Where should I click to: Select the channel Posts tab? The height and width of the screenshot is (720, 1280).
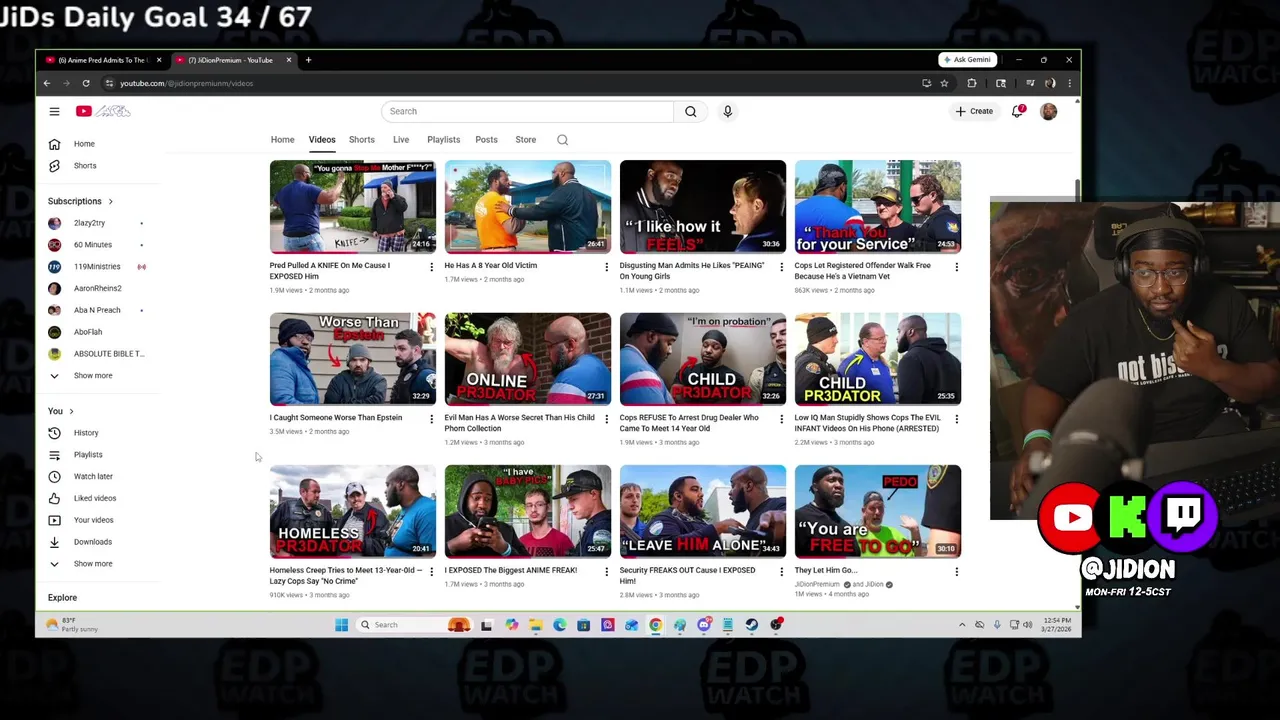pos(486,140)
